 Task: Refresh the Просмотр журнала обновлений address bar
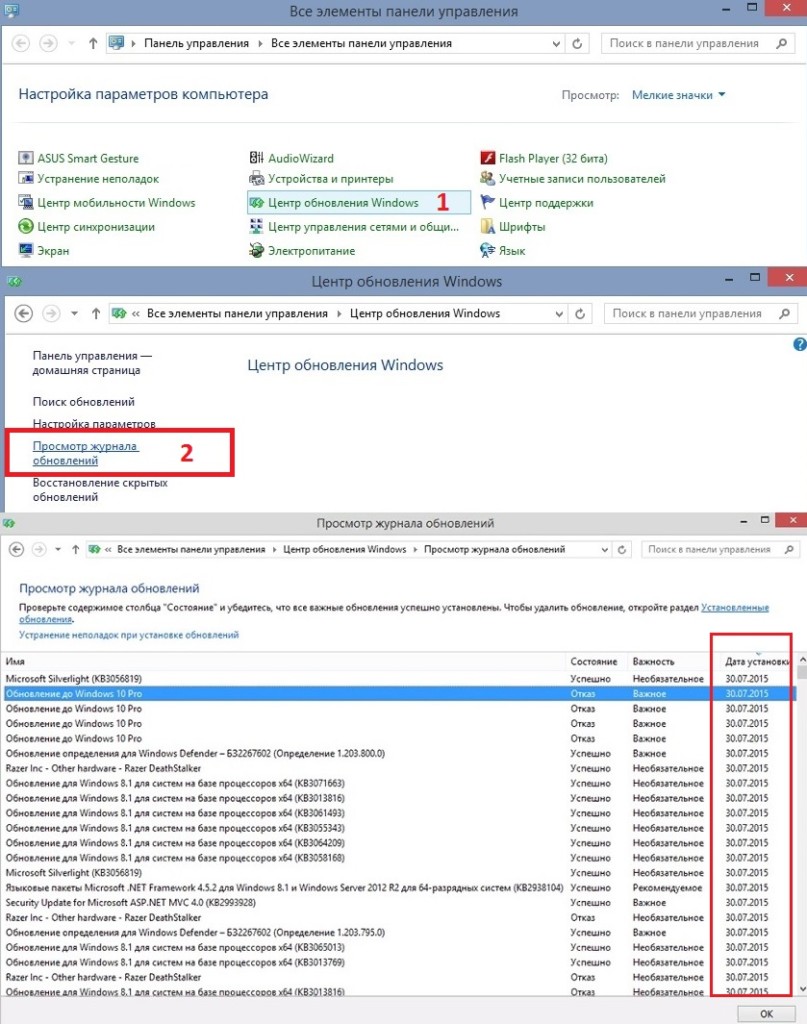(x=622, y=549)
